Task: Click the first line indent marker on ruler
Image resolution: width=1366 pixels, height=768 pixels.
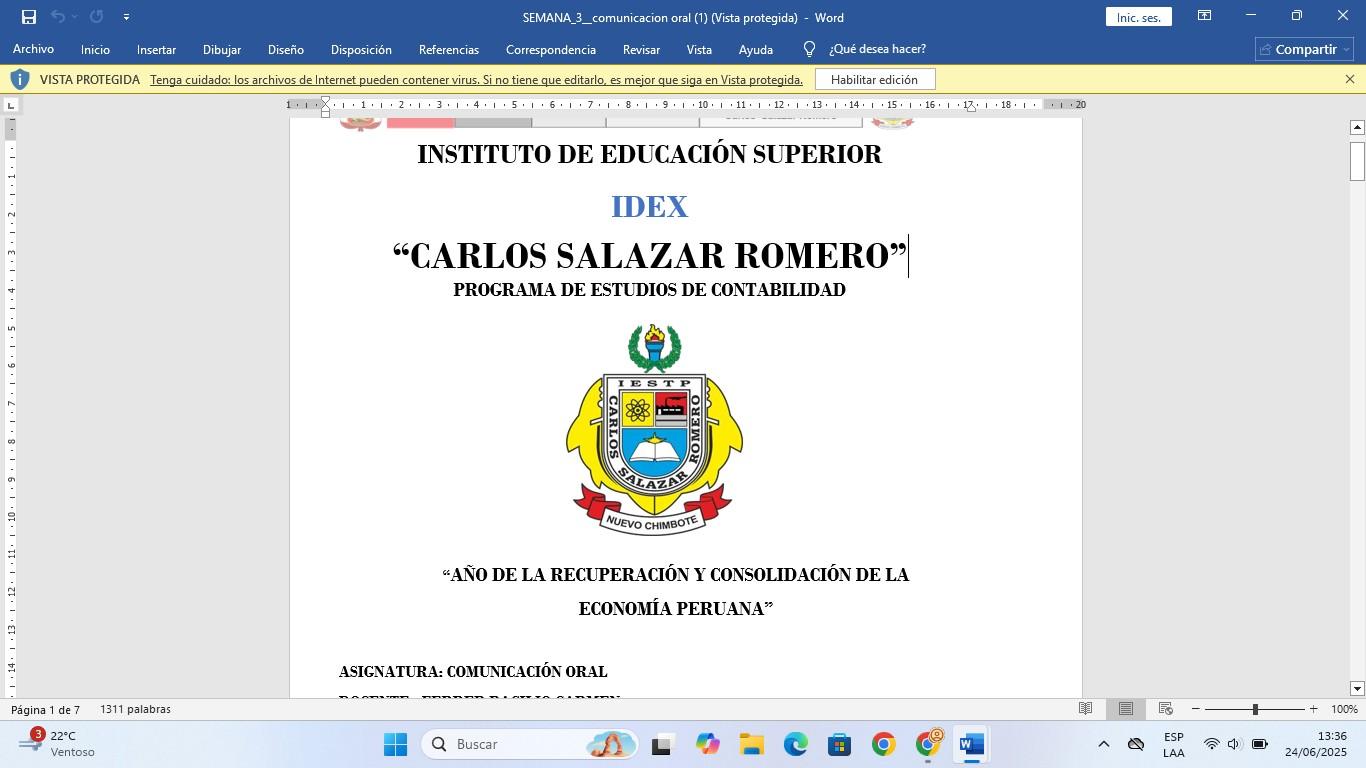Action: 325,101
